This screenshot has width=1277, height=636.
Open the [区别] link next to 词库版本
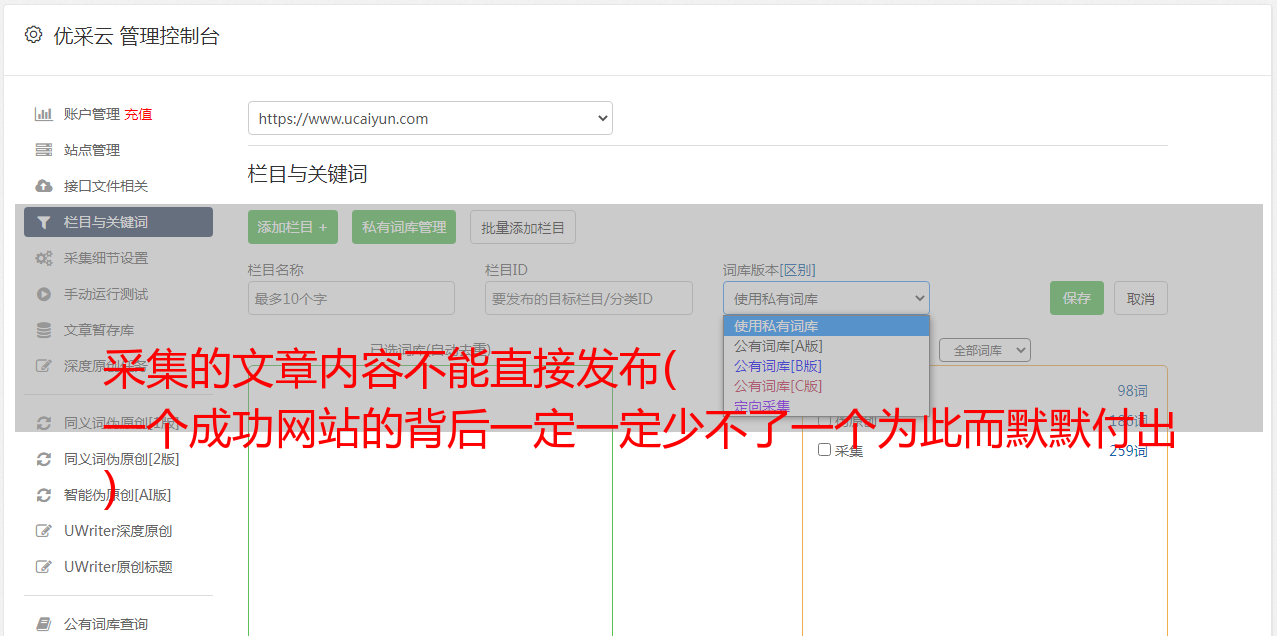click(x=799, y=270)
